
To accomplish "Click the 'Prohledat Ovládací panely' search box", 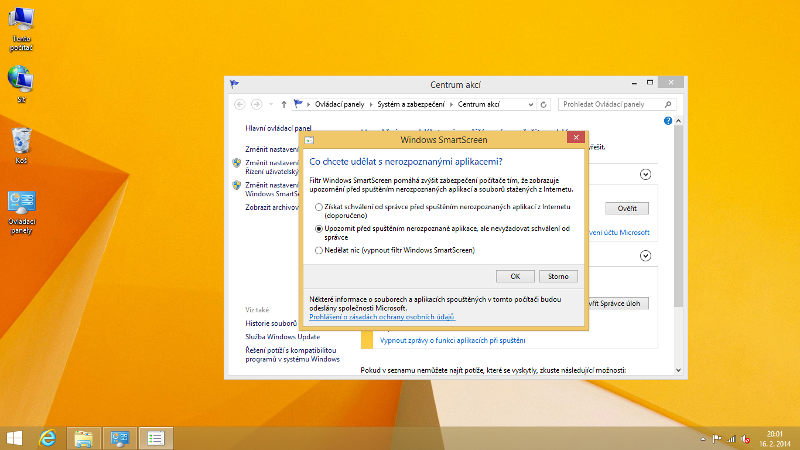I will [610, 104].
